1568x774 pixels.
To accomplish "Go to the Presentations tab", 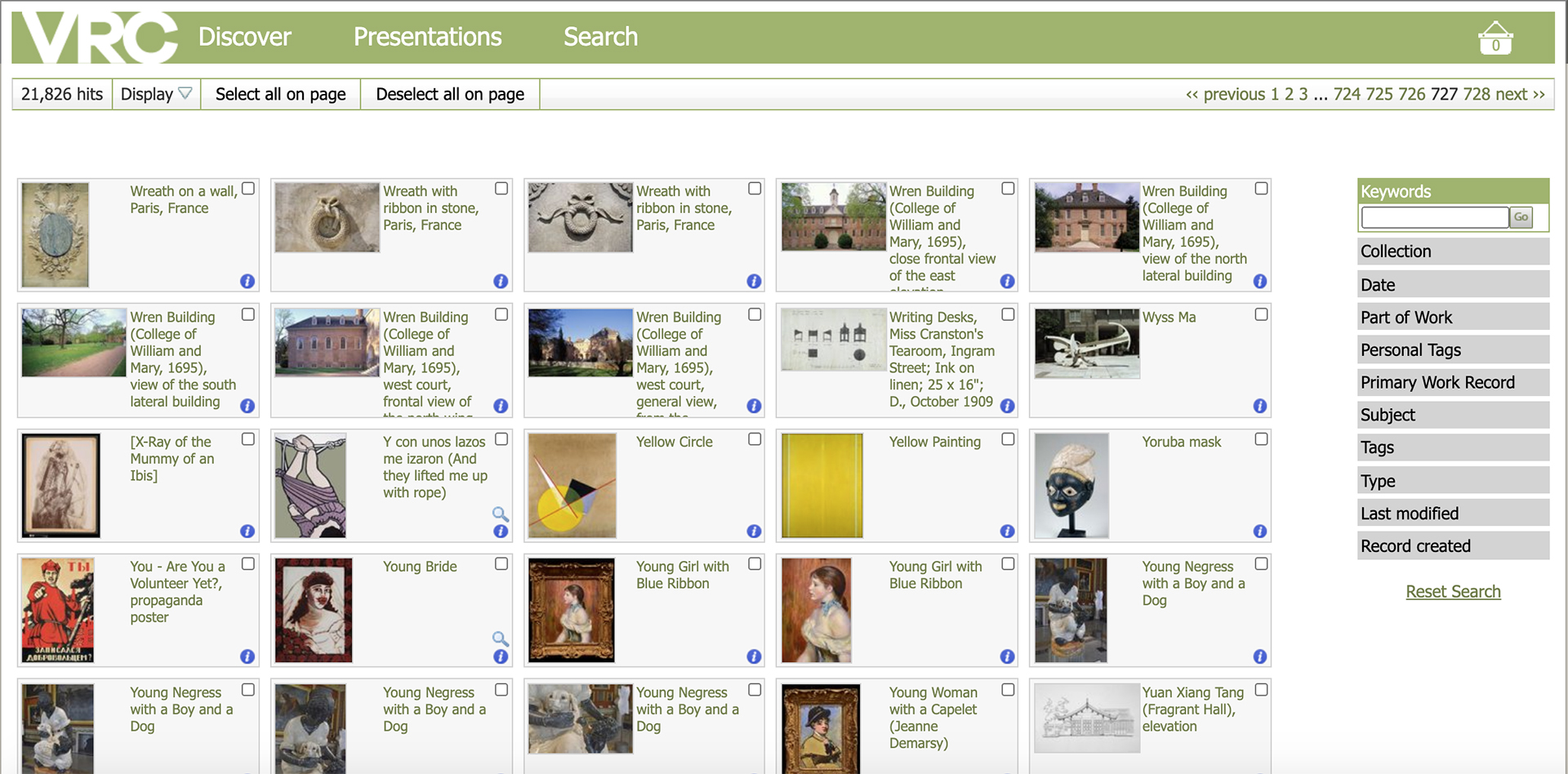I will point(427,37).
